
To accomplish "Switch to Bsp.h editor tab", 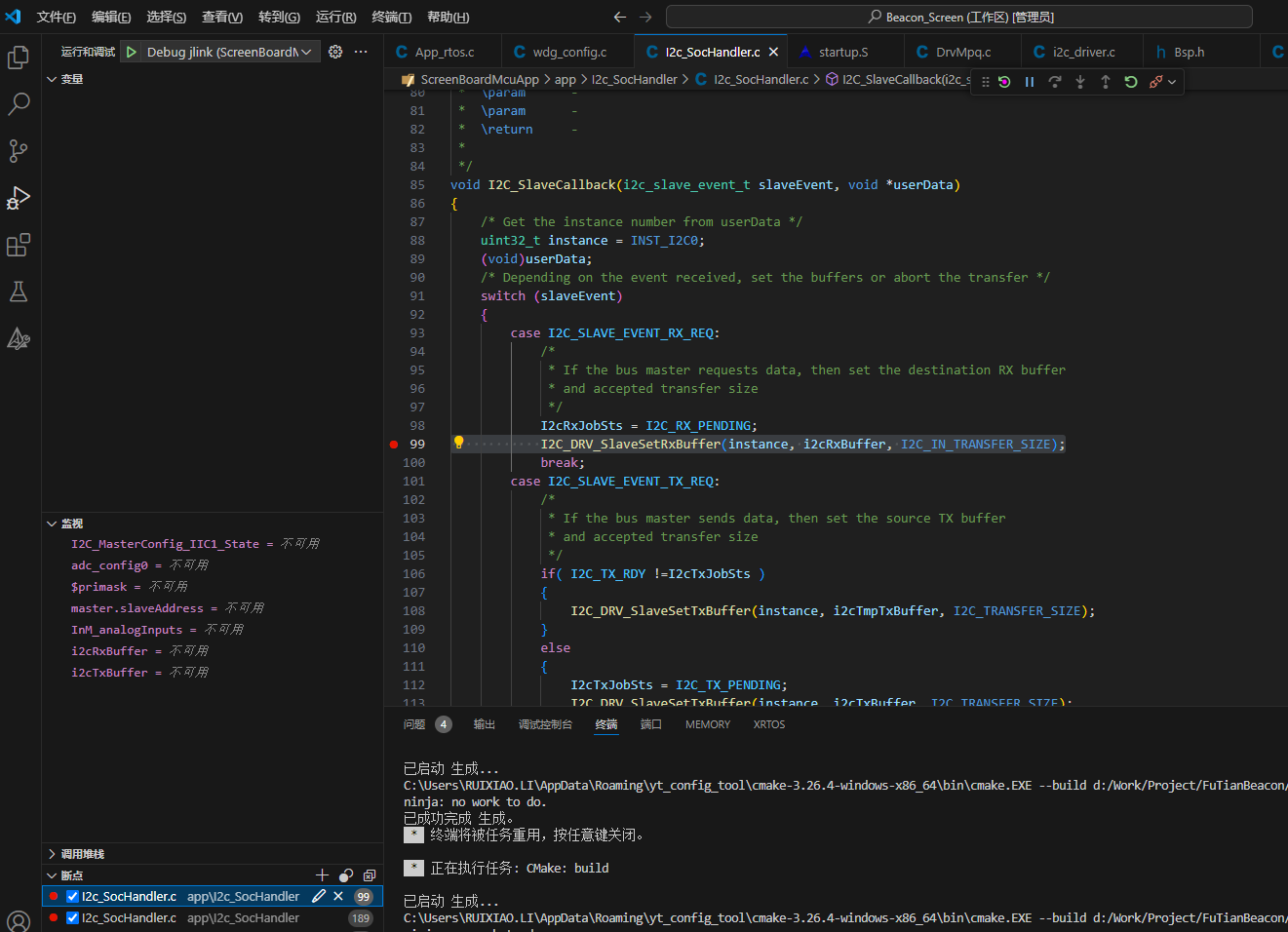I will coord(1188,52).
